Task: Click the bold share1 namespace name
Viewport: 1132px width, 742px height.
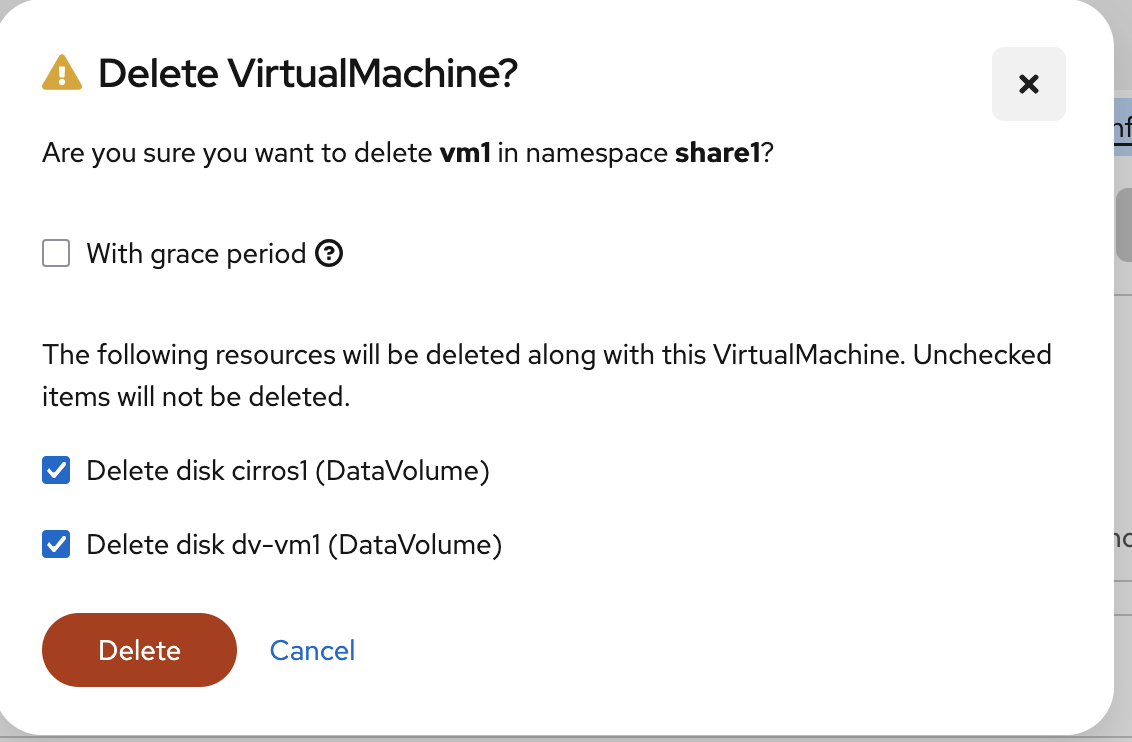Action: [718, 154]
